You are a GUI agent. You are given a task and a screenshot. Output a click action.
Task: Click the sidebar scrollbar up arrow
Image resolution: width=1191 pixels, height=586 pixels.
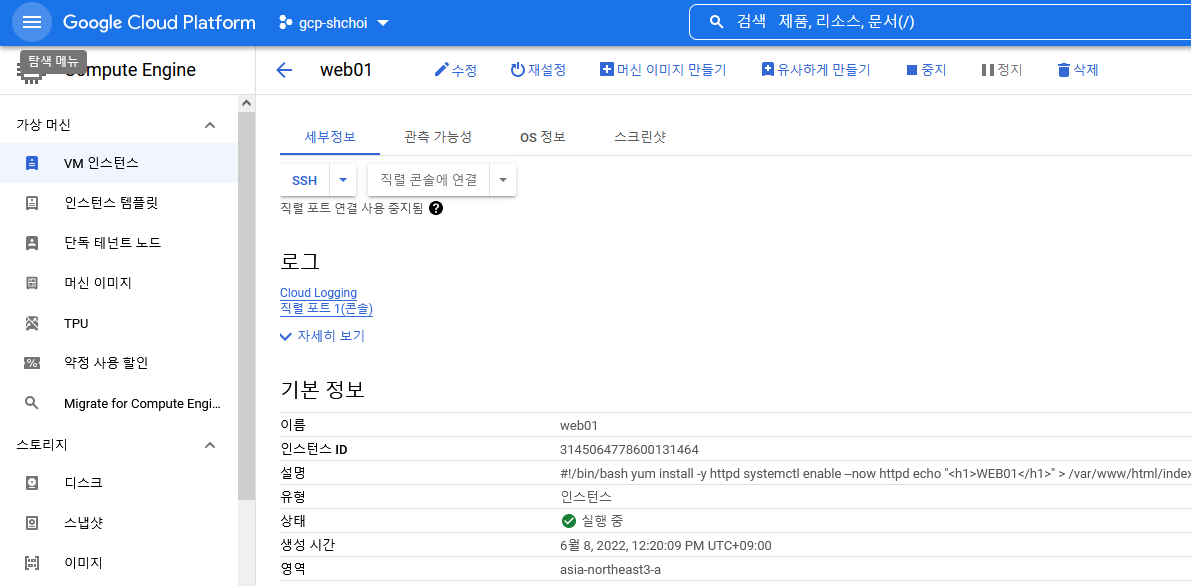[246, 103]
